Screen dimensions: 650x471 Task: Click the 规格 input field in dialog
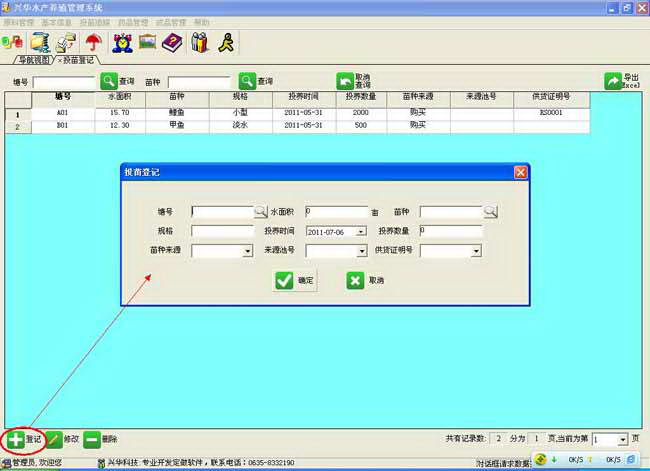[223, 231]
